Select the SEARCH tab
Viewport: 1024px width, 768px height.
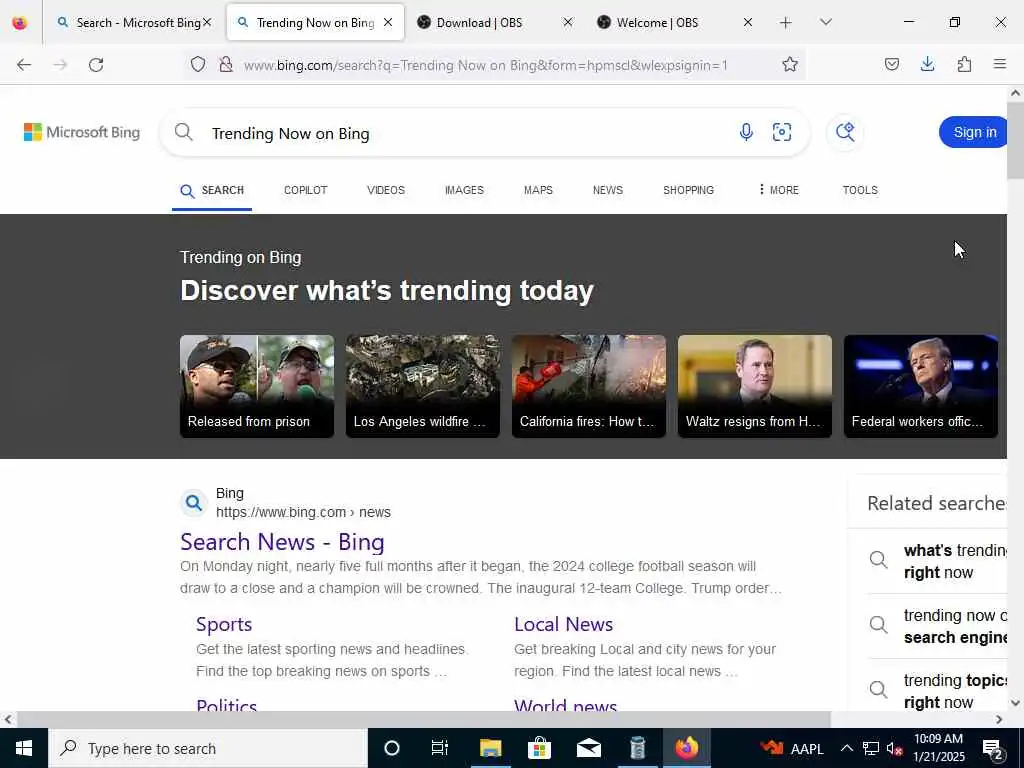pos(212,191)
